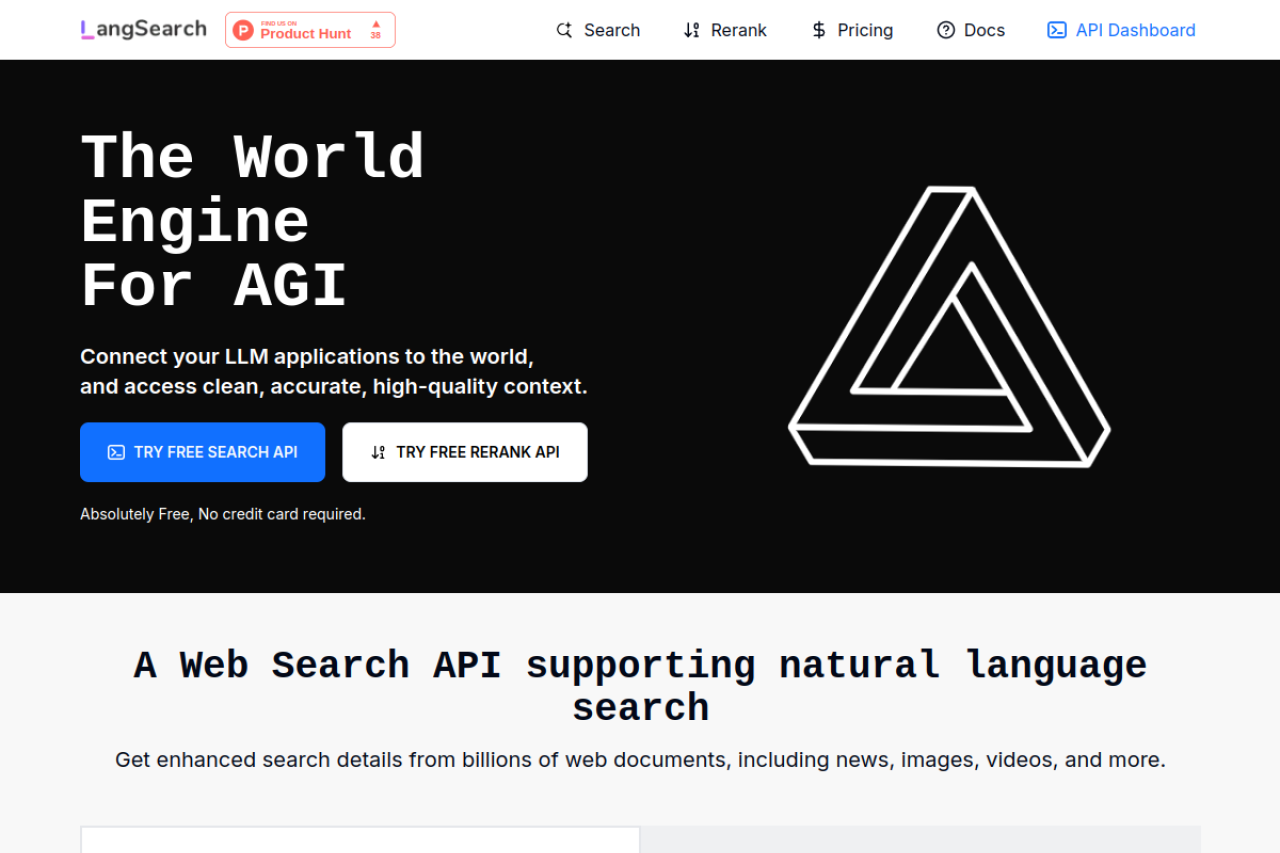Open the API Dashboard link

coord(1122,30)
